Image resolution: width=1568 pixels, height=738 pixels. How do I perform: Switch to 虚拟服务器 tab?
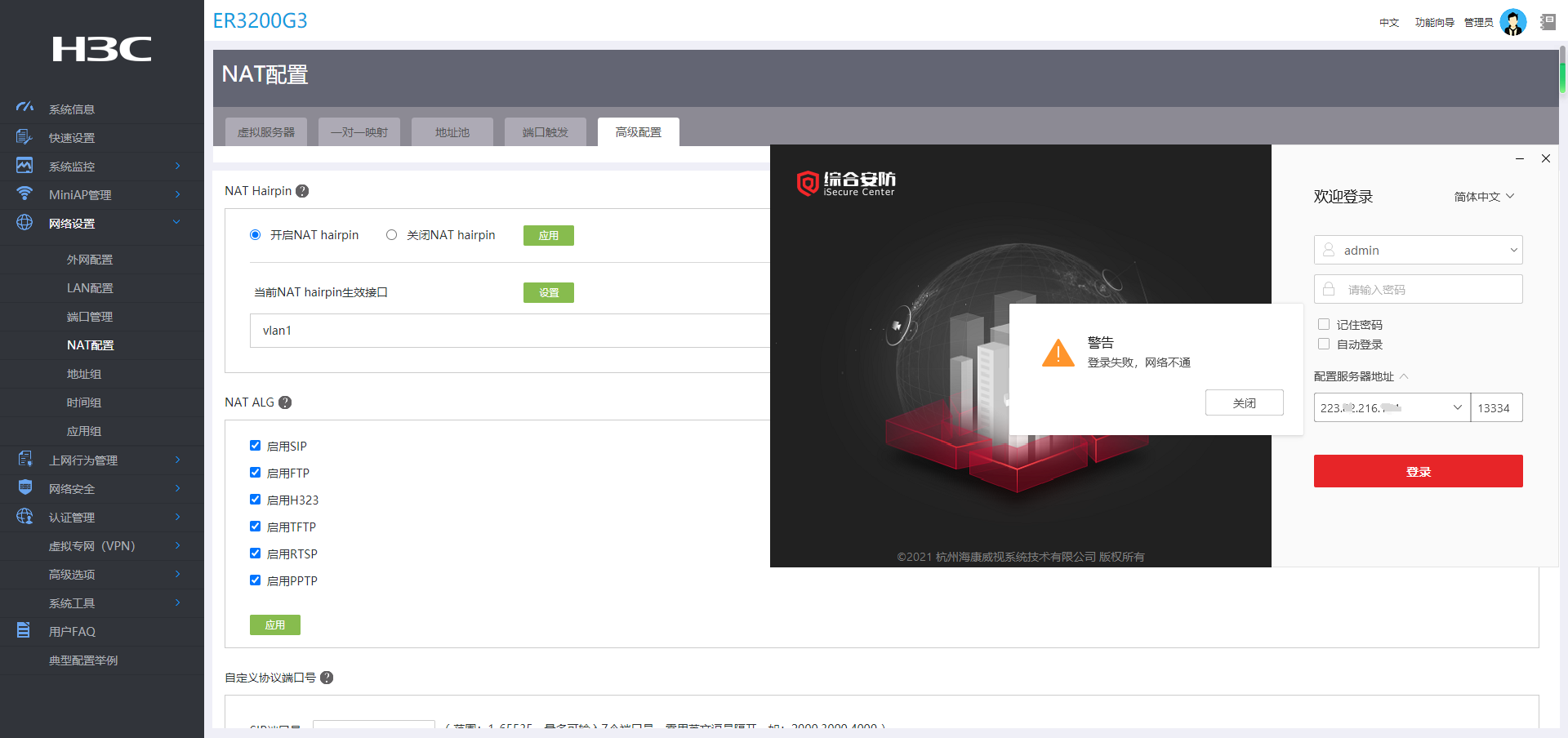[266, 131]
